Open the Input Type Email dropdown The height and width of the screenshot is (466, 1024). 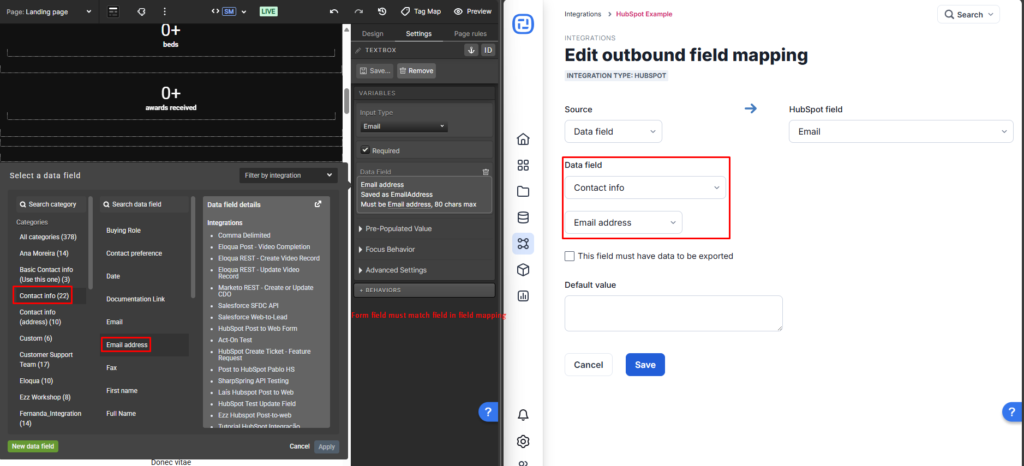[x=404, y=126]
